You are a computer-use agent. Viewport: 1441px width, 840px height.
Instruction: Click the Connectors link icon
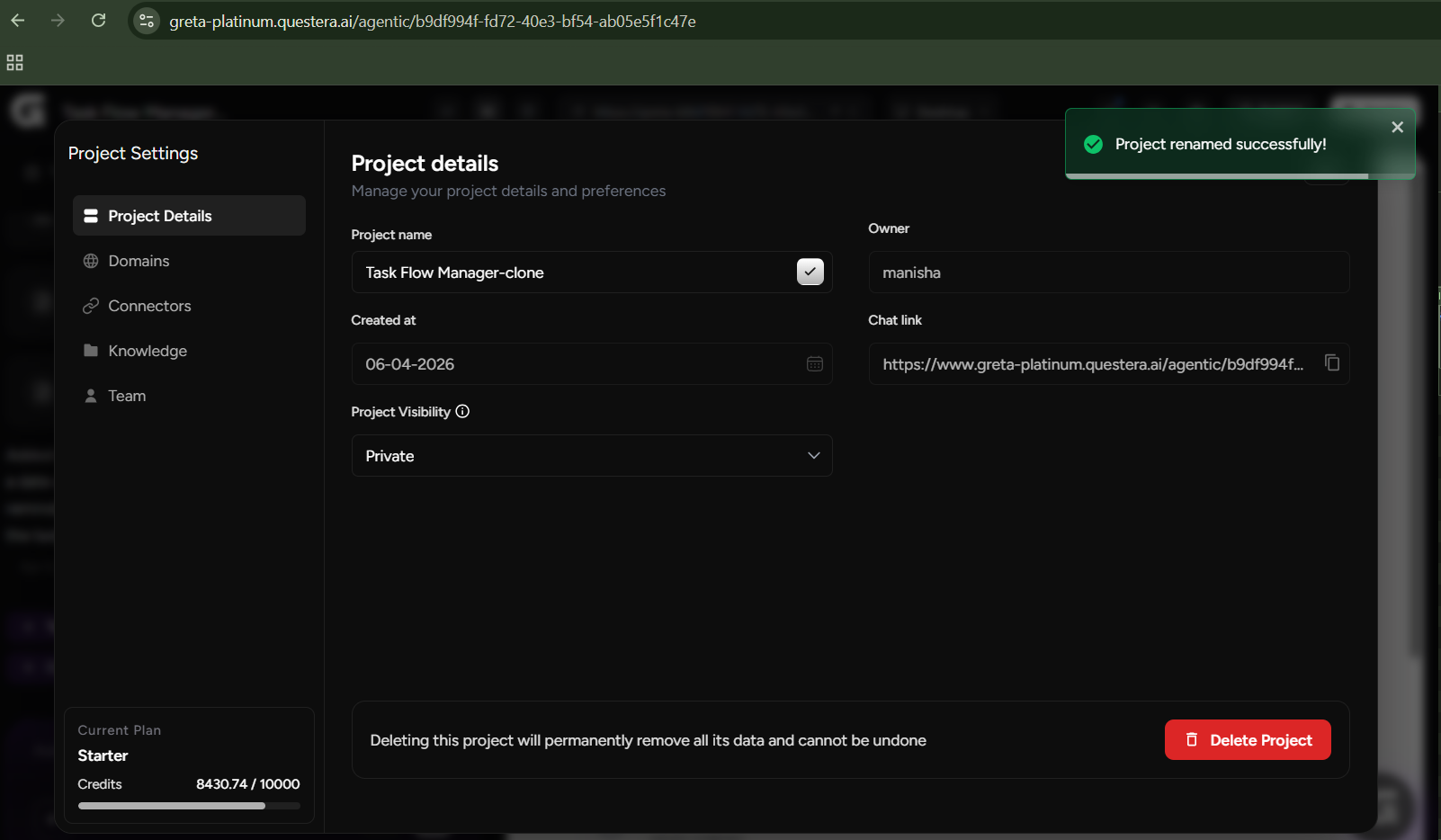pyautogui.click(x=91, y=306)
